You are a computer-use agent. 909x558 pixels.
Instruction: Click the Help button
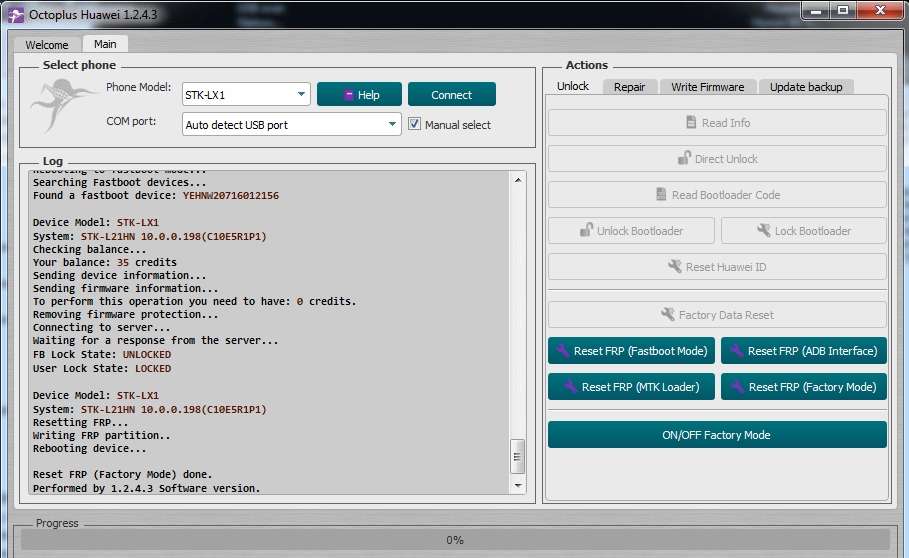click(359, 94)
